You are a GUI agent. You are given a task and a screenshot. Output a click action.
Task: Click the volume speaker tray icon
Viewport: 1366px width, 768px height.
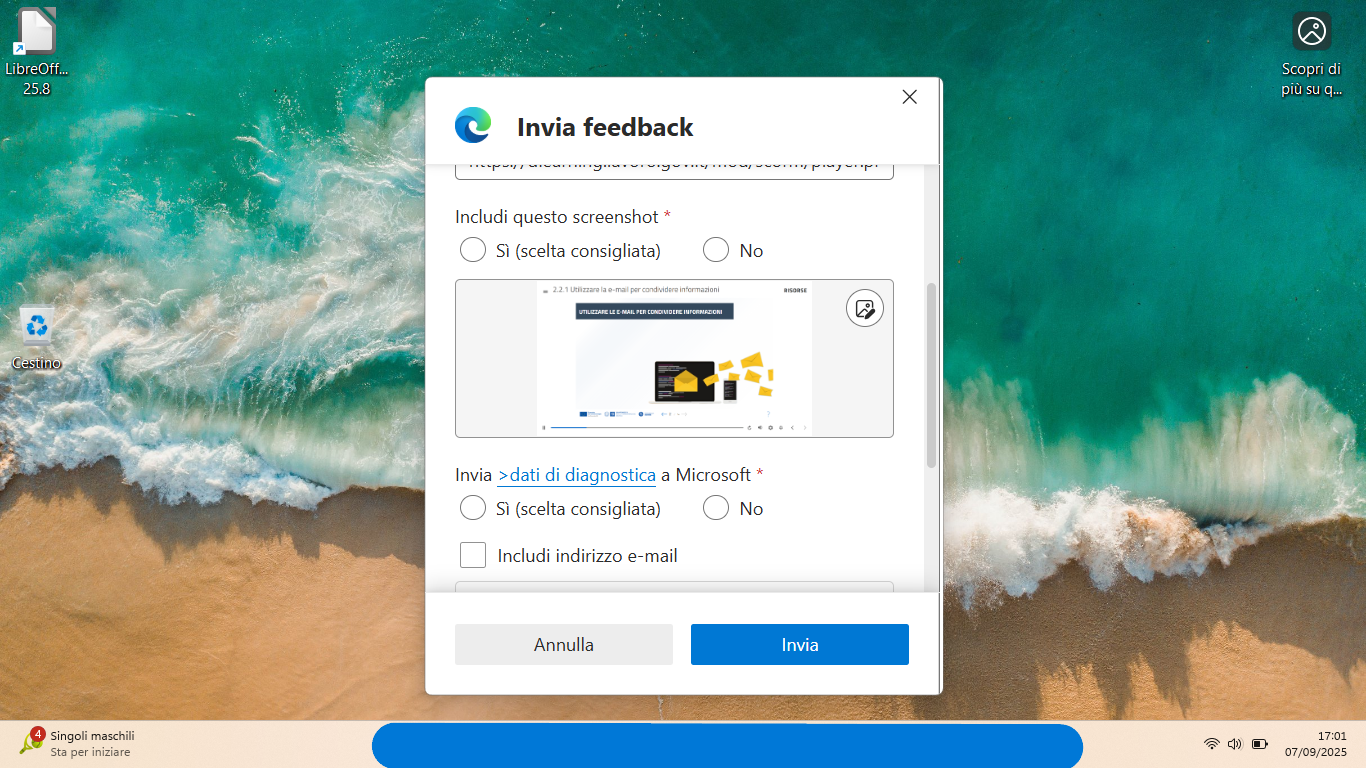[1235, 744]
